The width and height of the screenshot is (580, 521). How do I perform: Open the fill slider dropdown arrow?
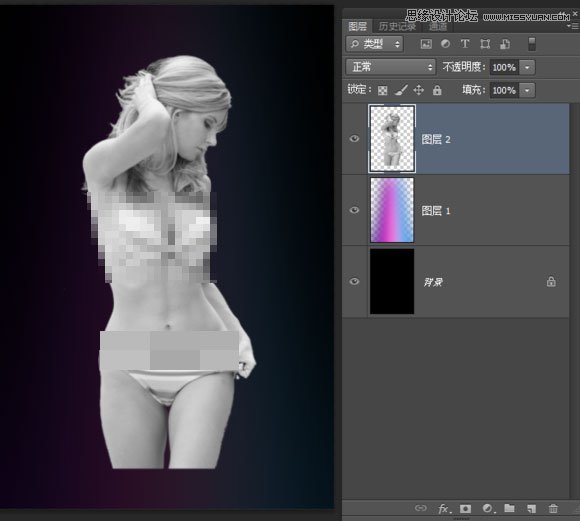click(527, 90)
